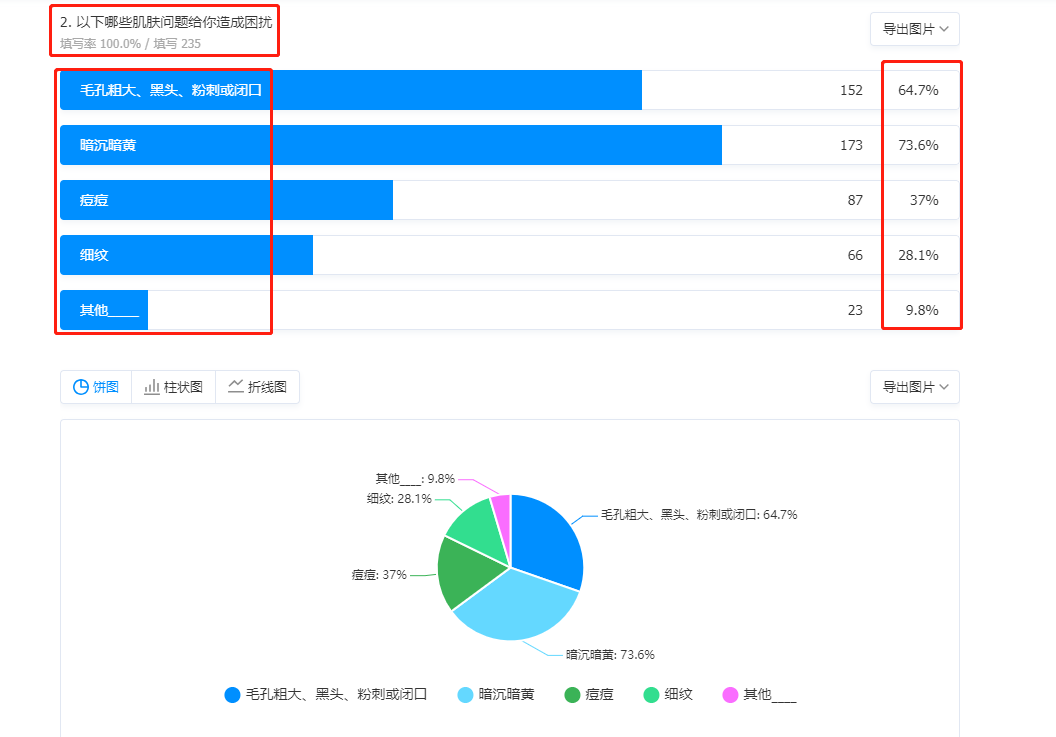Open the 导出图片 dropdown above the pie chart
The height and width of the screenshot is (737, 1056).
coord(914,387)
